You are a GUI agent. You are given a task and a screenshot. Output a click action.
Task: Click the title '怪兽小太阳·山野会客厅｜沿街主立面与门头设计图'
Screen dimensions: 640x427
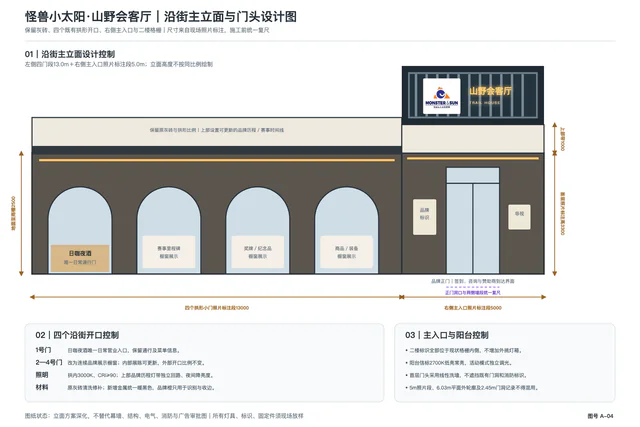click(x=161, y=17)
